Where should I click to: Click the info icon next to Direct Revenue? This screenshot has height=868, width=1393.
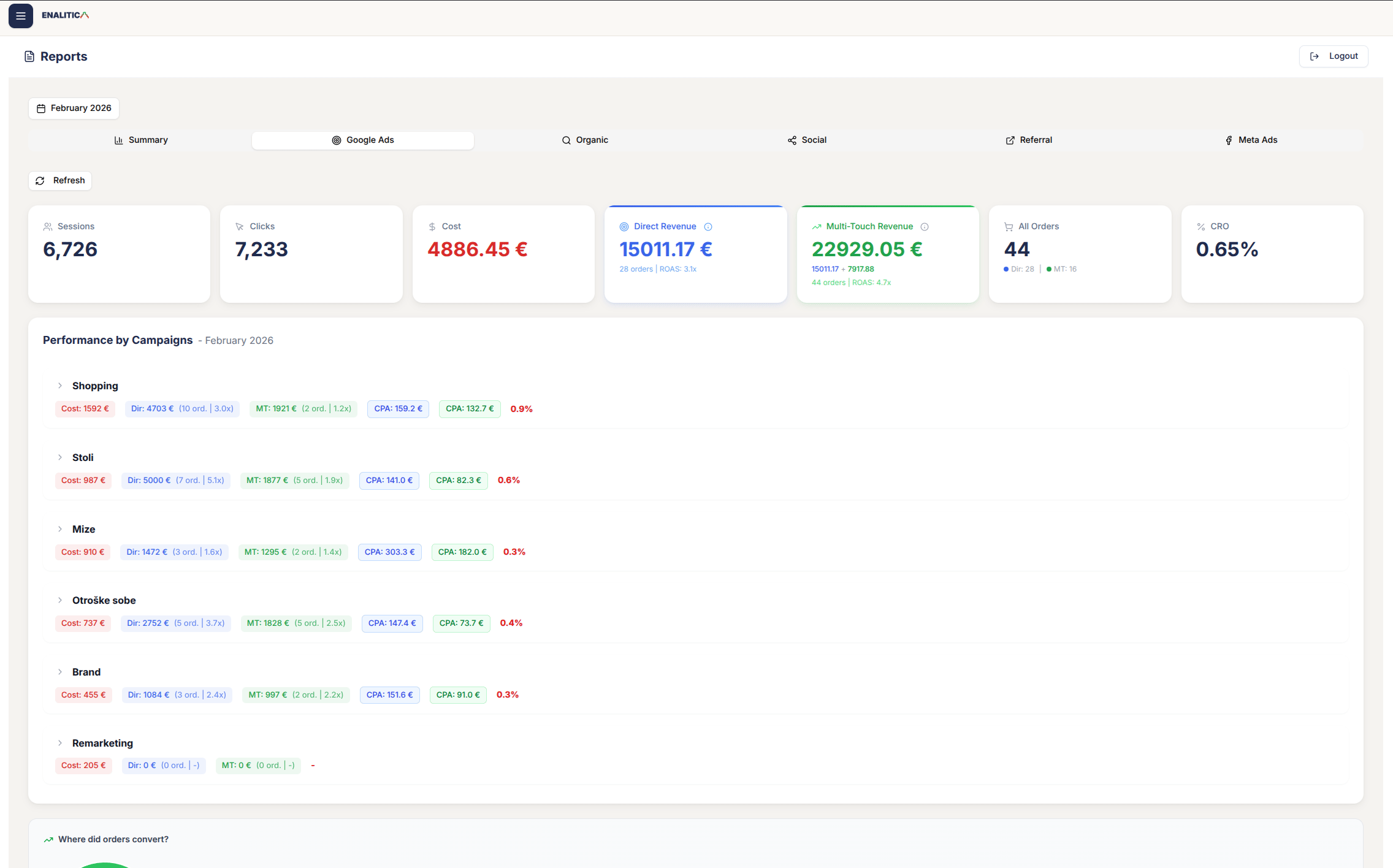709,226
